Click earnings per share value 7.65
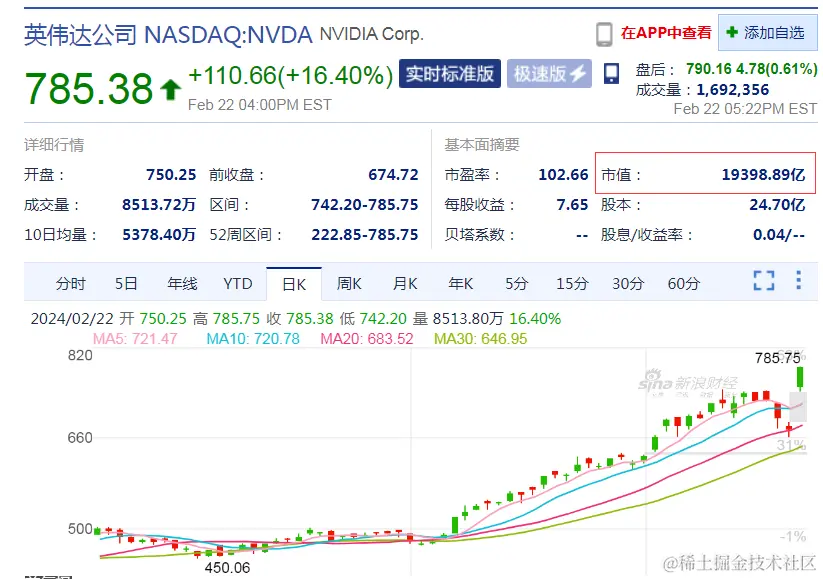 [x=572, y=204]
